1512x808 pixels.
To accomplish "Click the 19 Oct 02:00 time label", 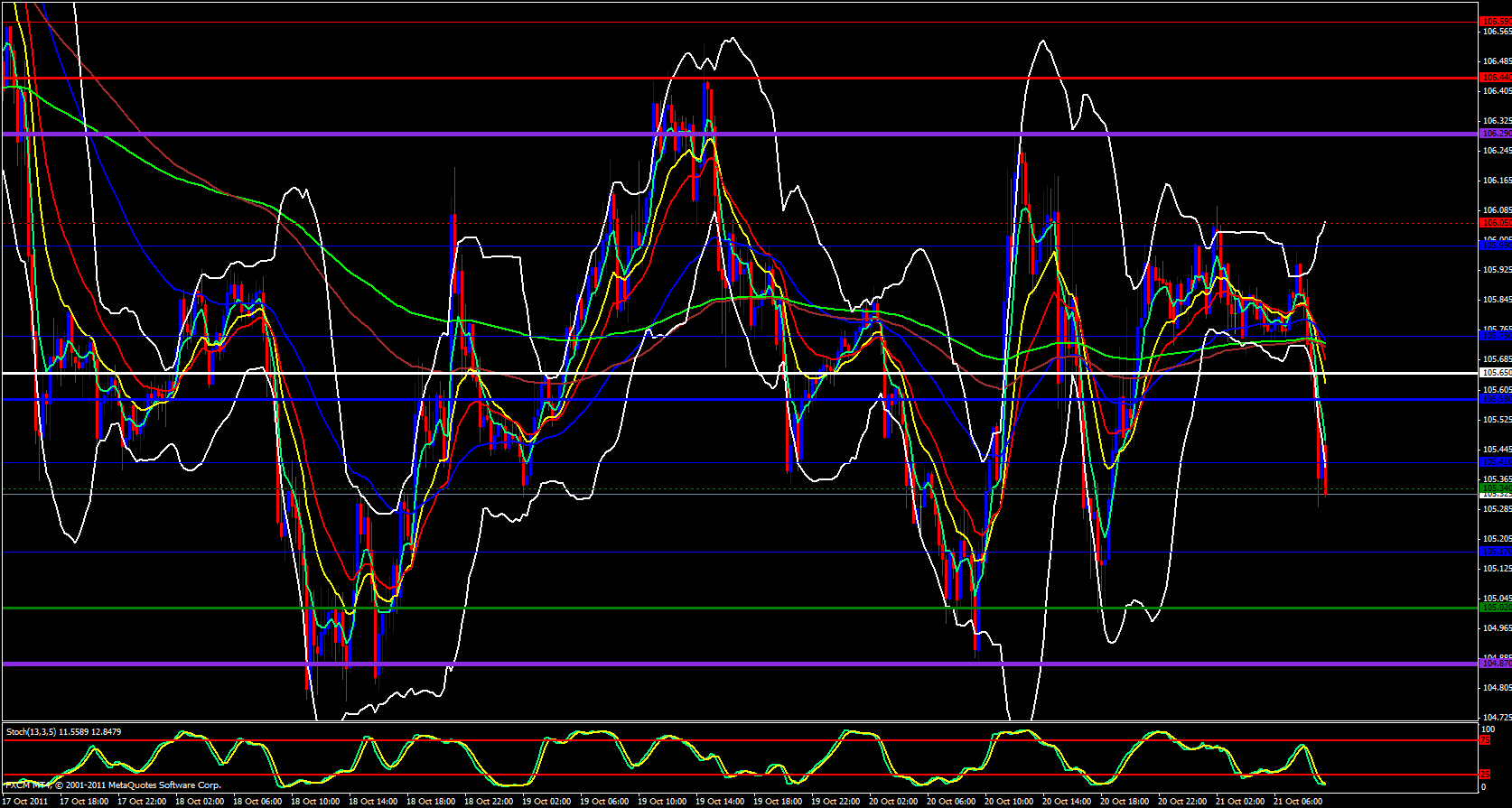I will point(546,801).
